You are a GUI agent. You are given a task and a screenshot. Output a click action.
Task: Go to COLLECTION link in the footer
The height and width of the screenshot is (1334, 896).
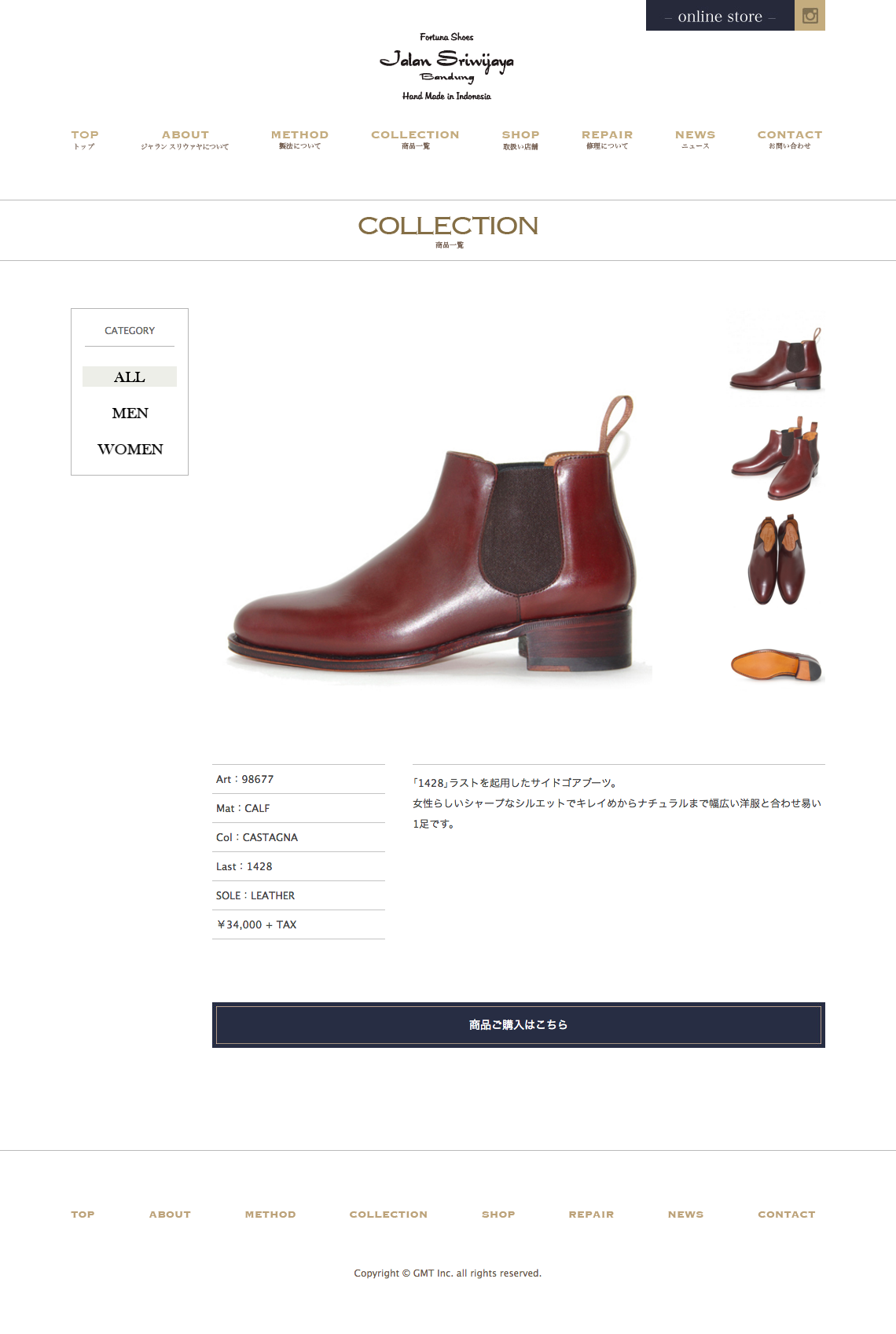pyautogui.click(x=388, y=1215)
